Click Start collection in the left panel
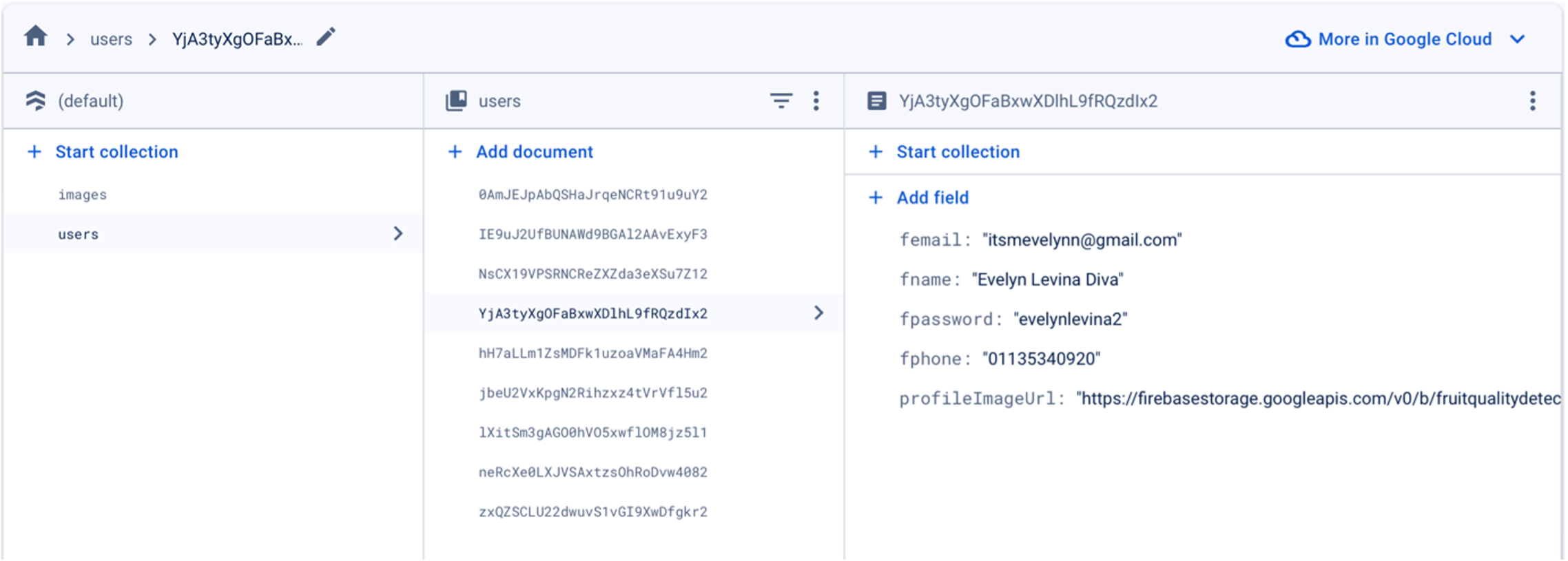This screenshot has height=561, width=1568. click(116, 152)
